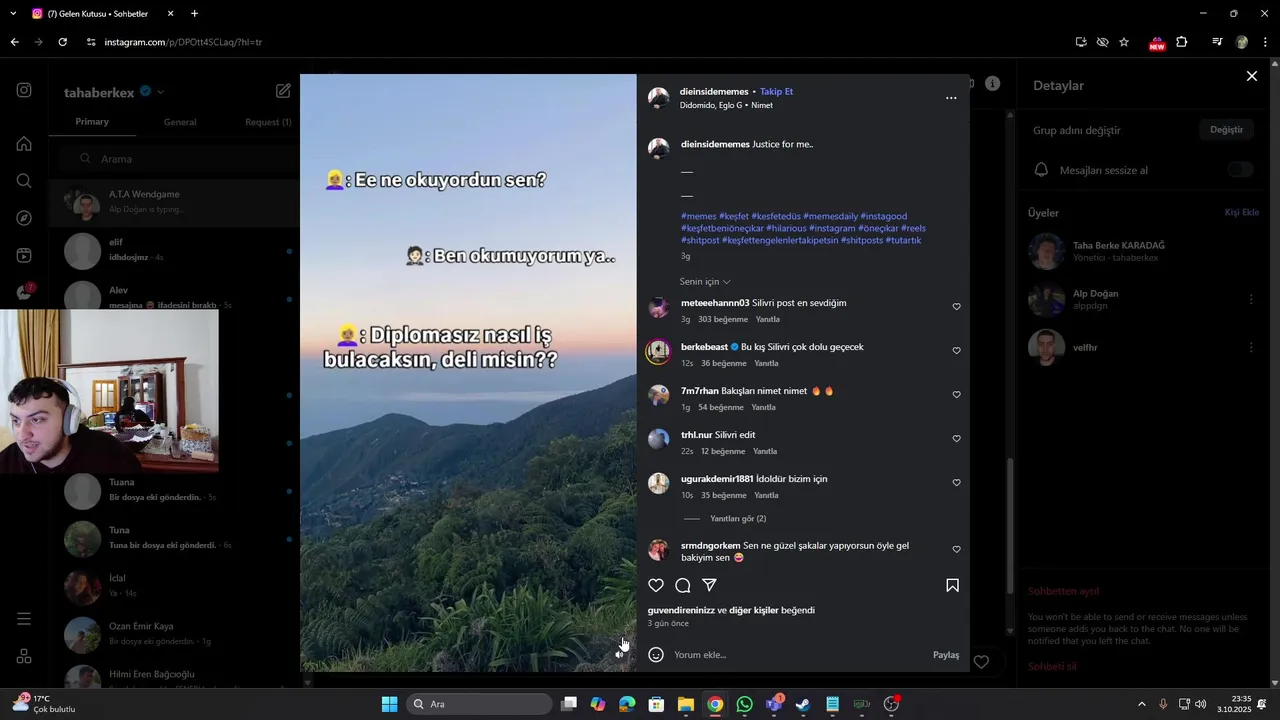Click the Instagram logo icon
Image resolution: width=1280 pixels, height=720 pixels.
pyautogui.click(x=24, y=90)
